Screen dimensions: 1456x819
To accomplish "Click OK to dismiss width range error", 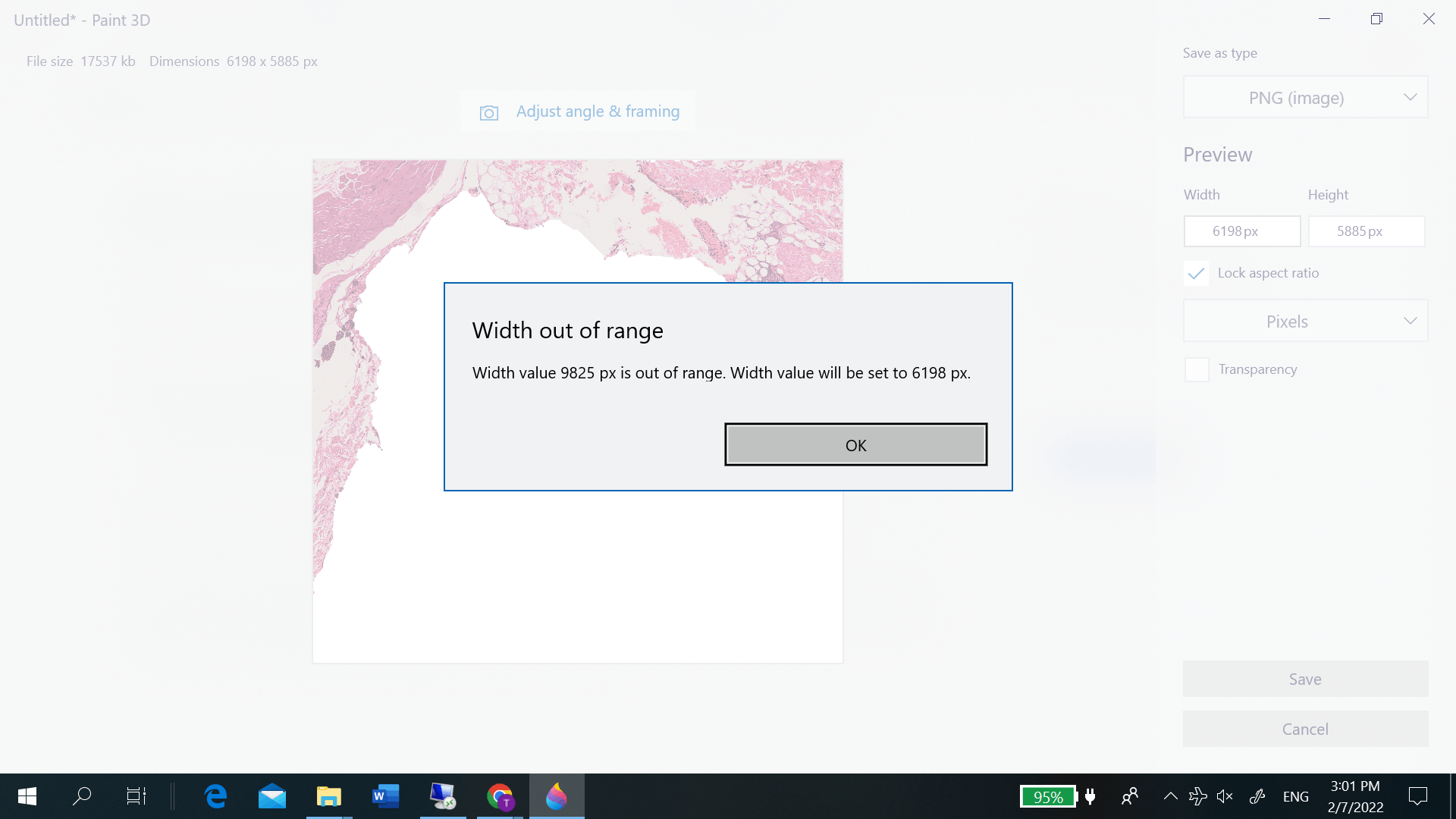I will [x=855, y=445].
